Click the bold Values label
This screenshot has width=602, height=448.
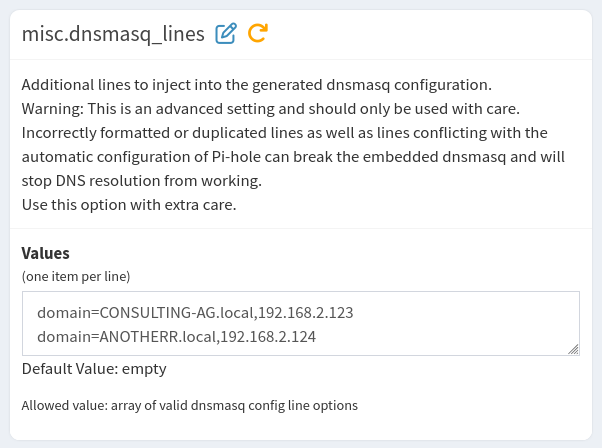pyautogui.click(x=45, y=253)
